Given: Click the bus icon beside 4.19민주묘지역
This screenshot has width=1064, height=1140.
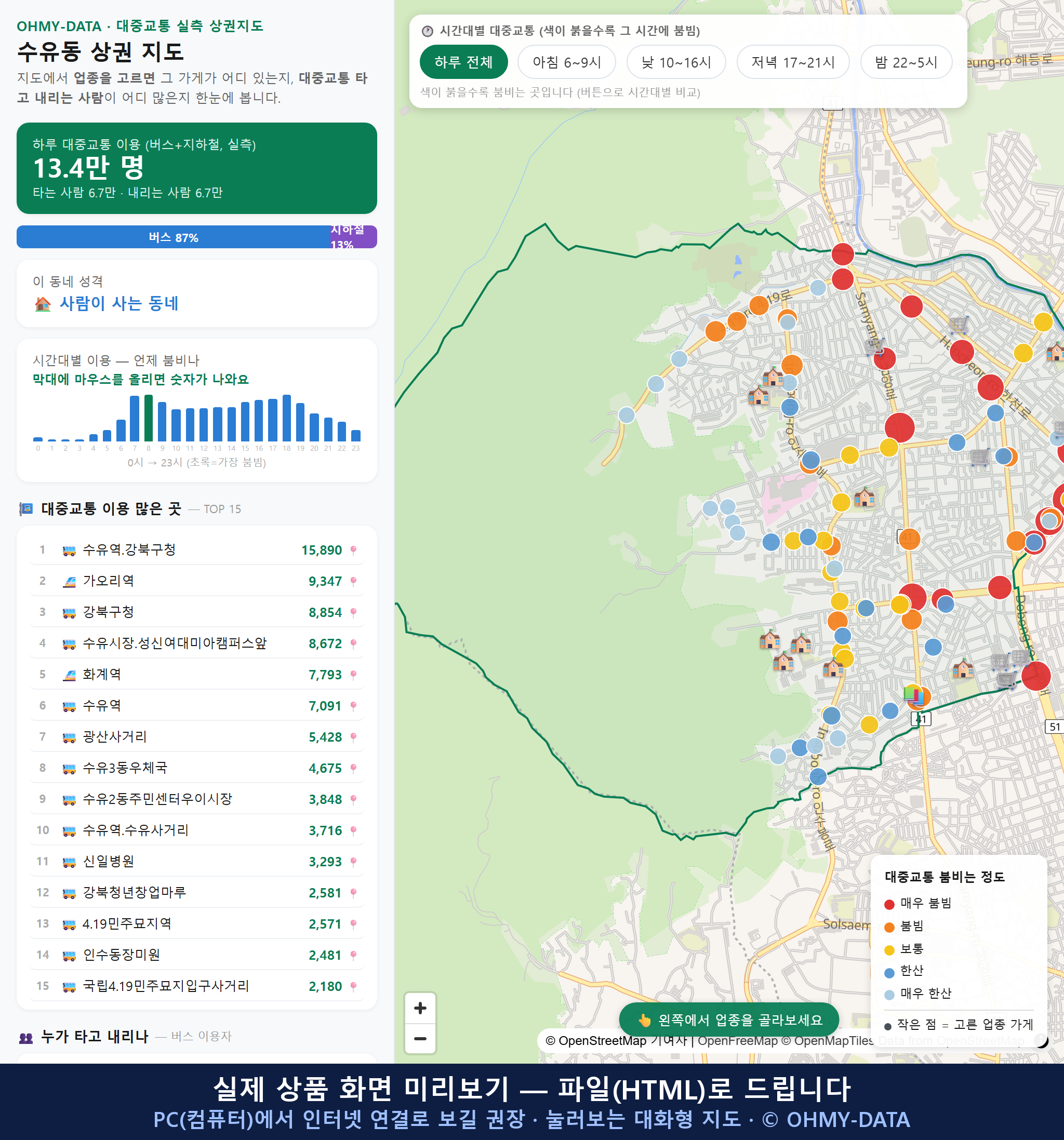Looking at the screenshot, I should pos(69,924).
